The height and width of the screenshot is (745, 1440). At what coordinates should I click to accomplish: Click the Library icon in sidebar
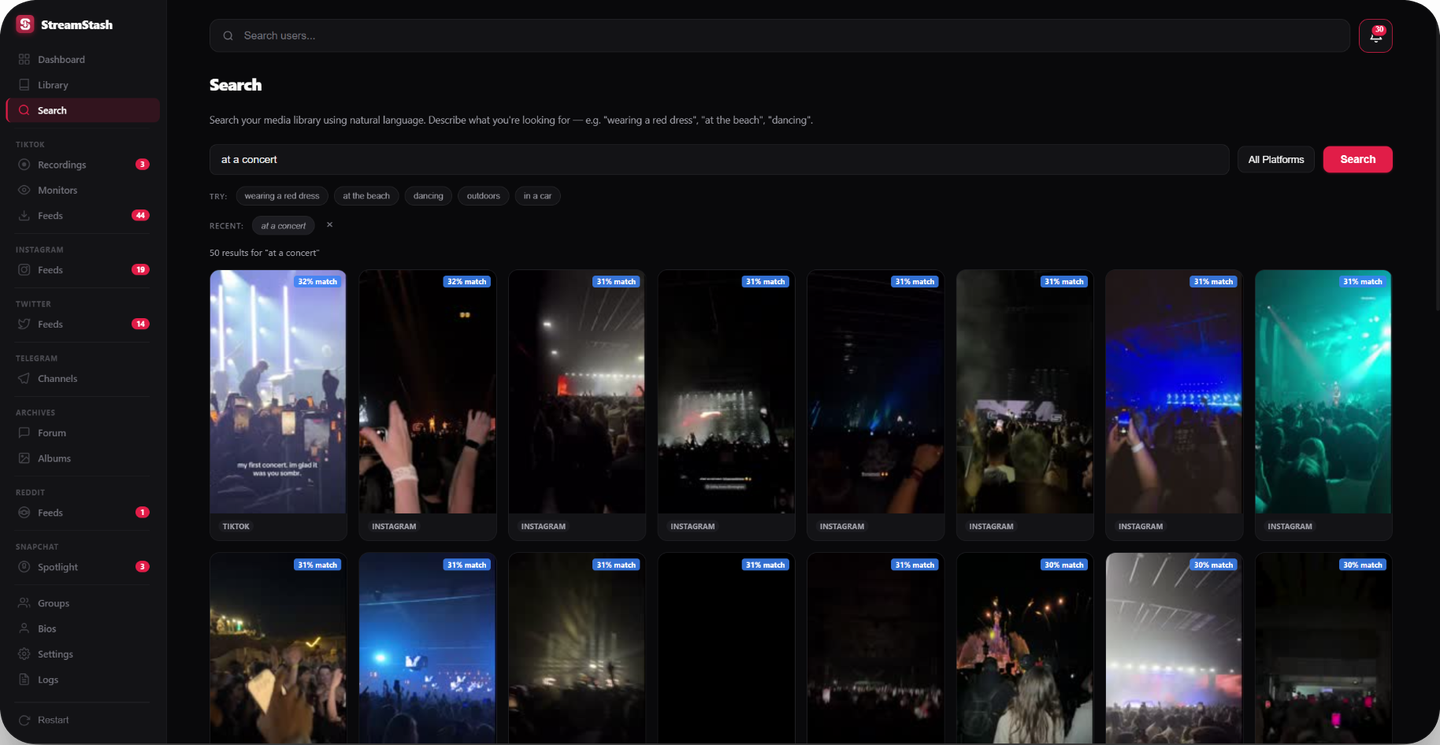(x=24, y=85)
